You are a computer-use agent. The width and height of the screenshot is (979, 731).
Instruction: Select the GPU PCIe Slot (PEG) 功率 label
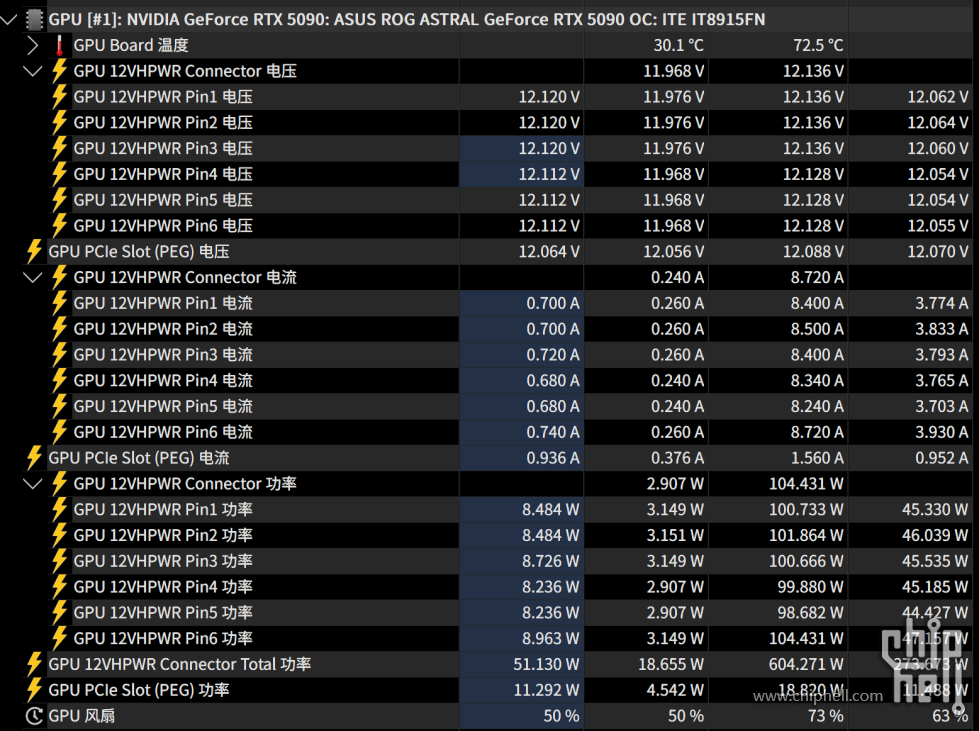tap(139, 690)
